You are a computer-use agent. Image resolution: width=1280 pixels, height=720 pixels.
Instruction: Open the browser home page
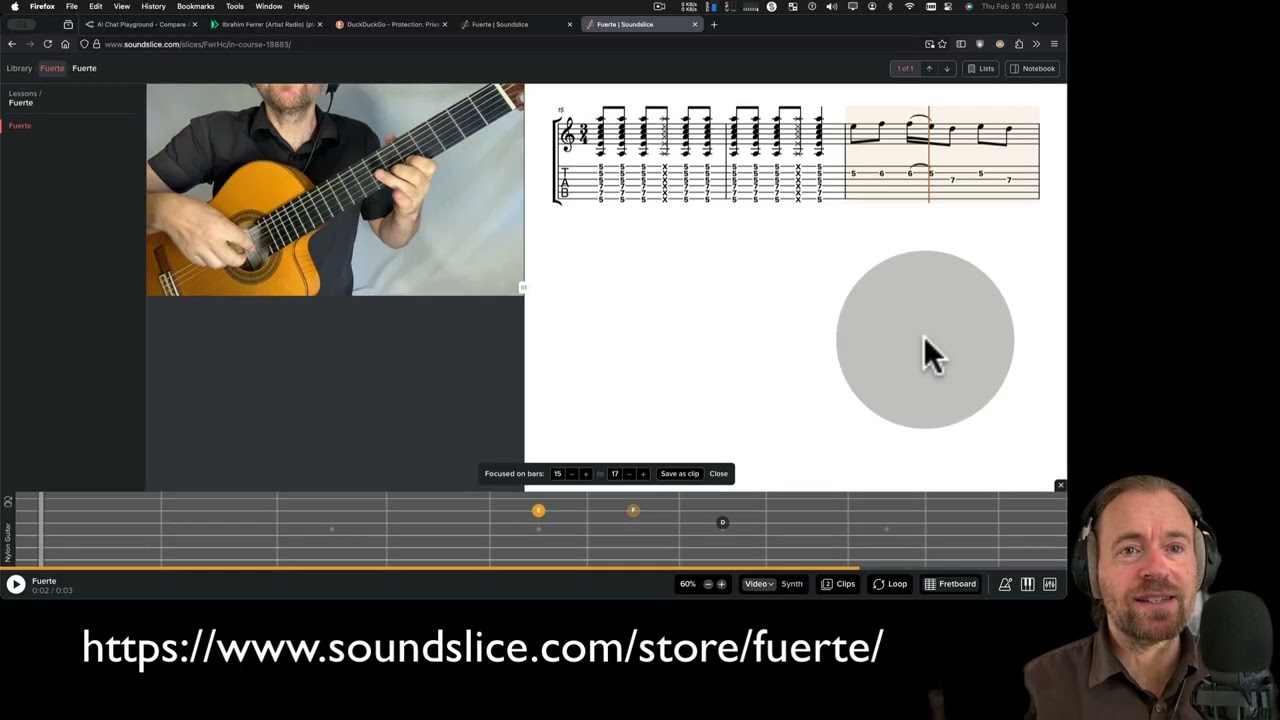[65, 44]
